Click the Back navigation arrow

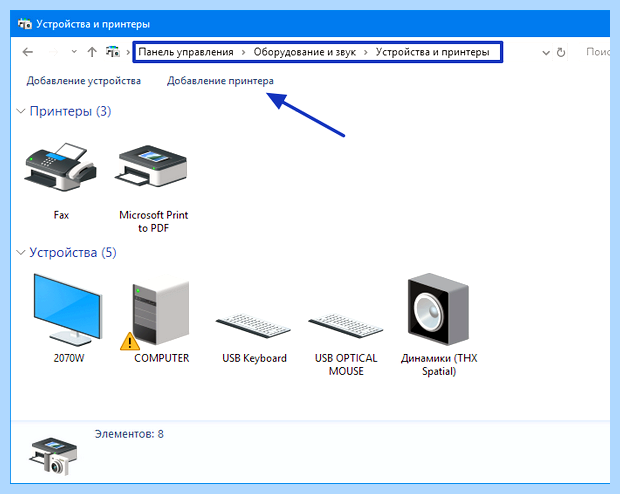coord(28,52)
